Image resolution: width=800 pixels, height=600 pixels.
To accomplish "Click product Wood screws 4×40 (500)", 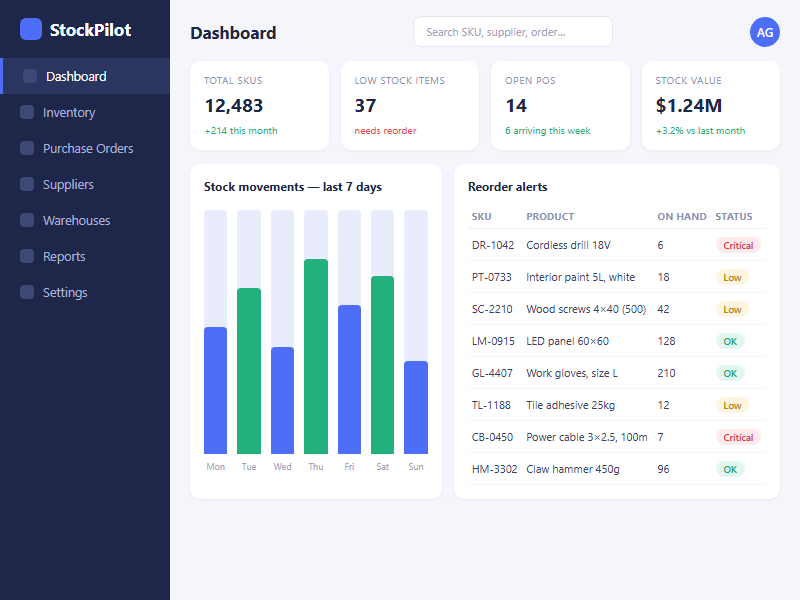I will (586, 309).
